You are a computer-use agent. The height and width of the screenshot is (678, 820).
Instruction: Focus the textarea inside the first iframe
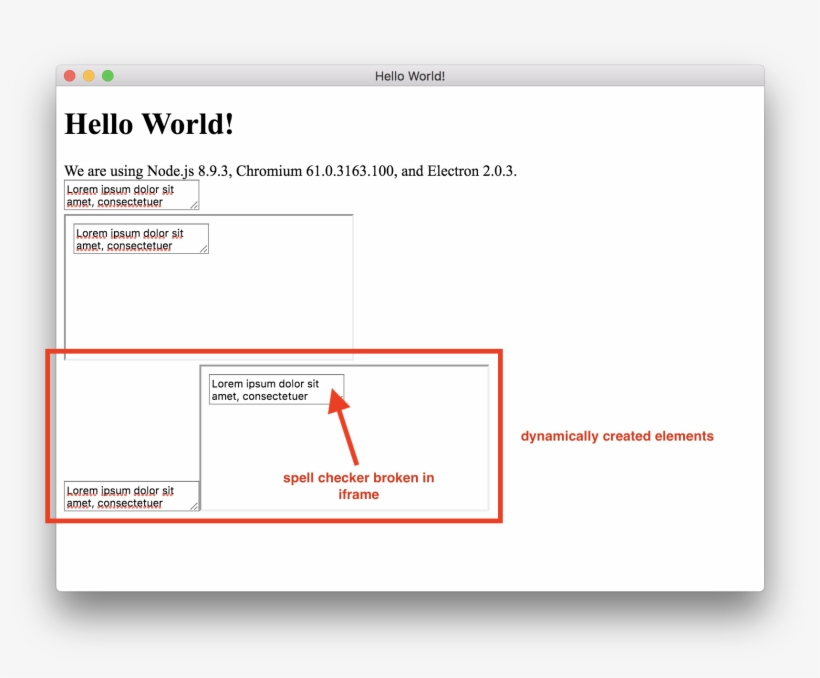pyautogui.click(x=140, y=239)
